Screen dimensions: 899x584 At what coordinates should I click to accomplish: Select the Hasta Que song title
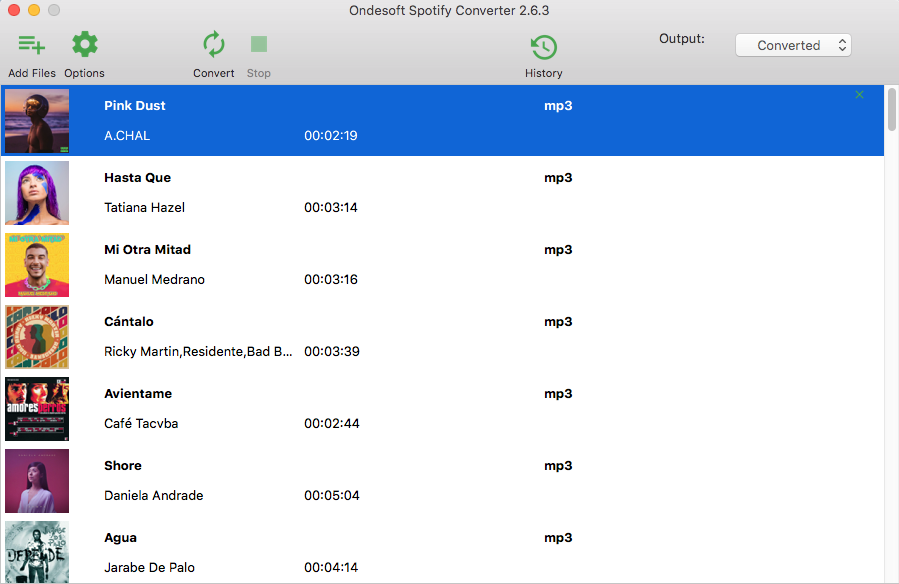pos(138,178)
